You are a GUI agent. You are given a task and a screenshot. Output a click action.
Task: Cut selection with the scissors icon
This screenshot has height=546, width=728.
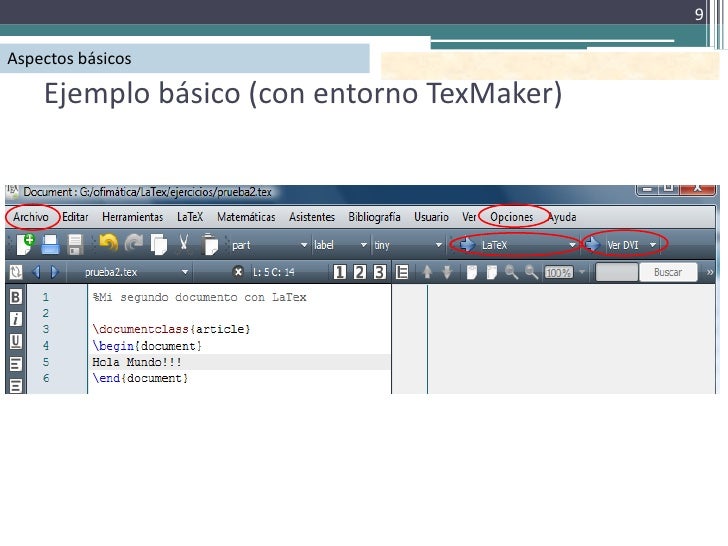tap(184, 243)
